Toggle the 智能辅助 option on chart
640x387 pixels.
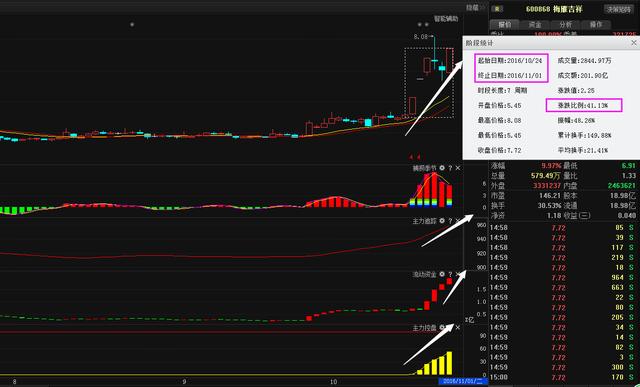[x=446, y=19]
